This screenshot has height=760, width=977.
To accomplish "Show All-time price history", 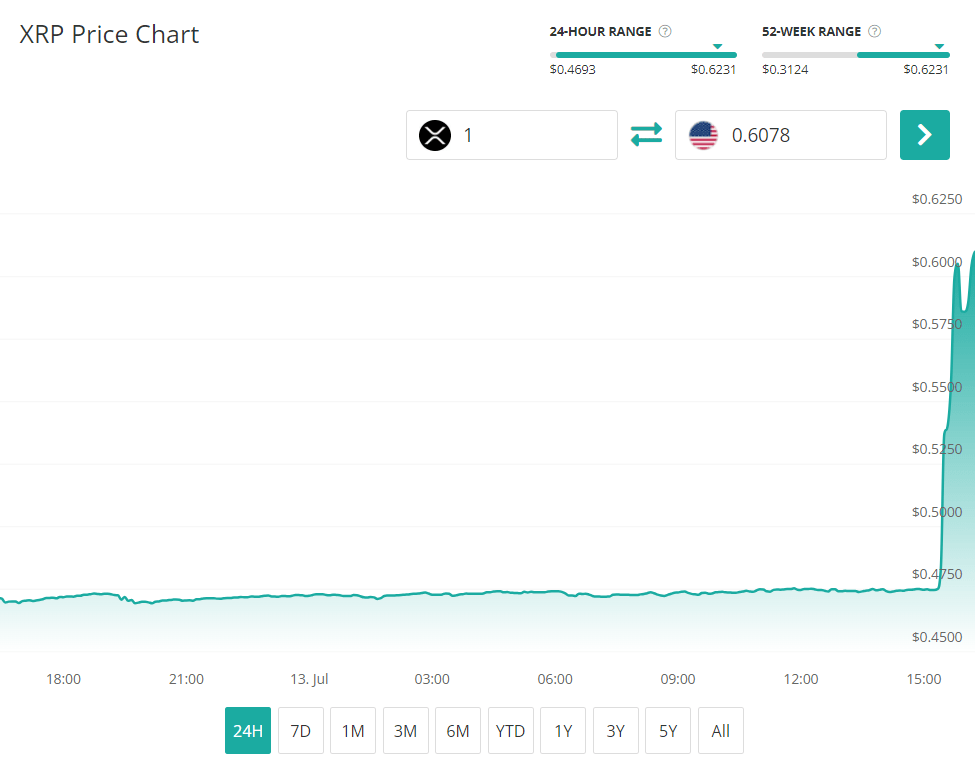I will tap(720, 731).
